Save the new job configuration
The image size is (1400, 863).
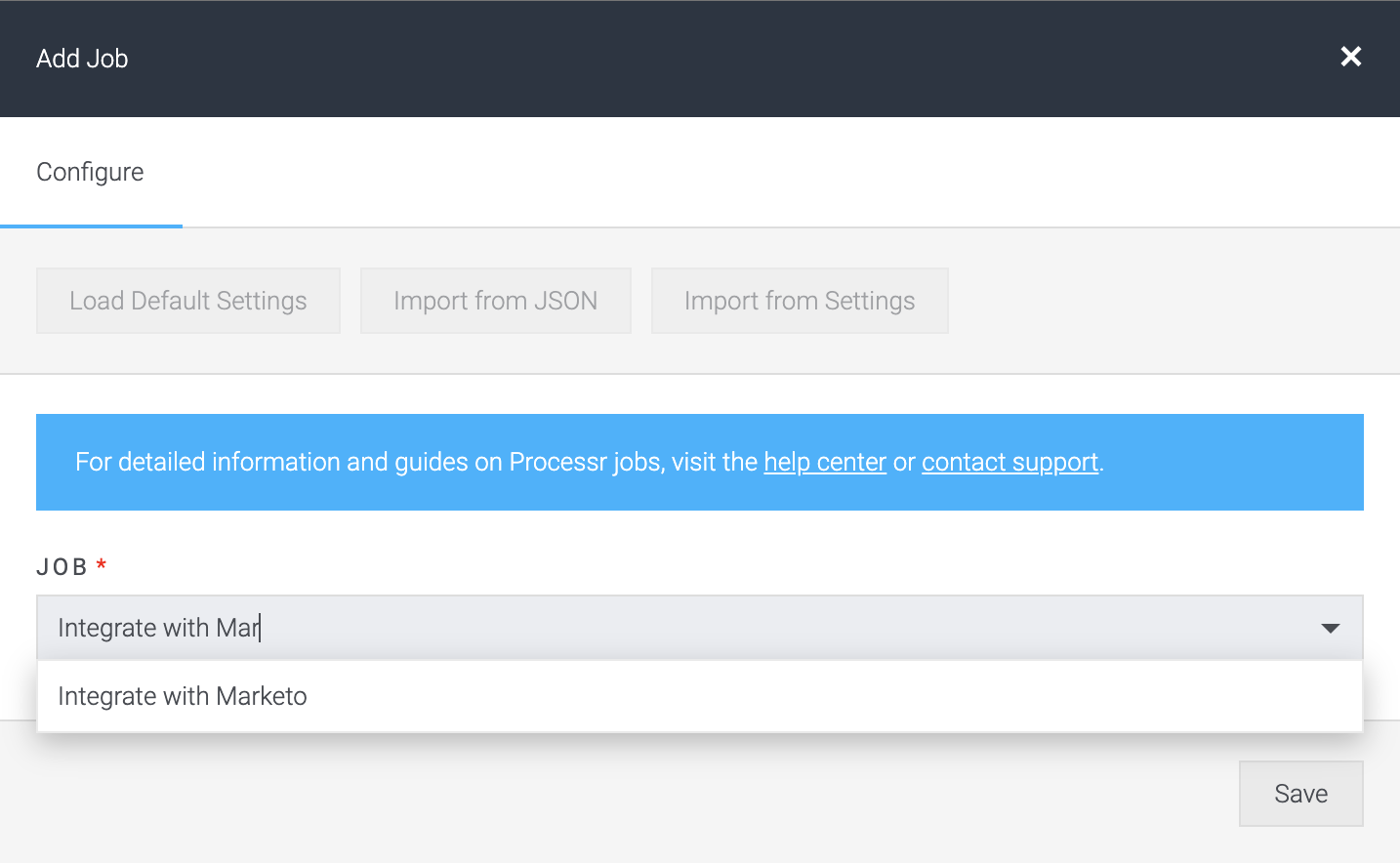click(1300, 793)
